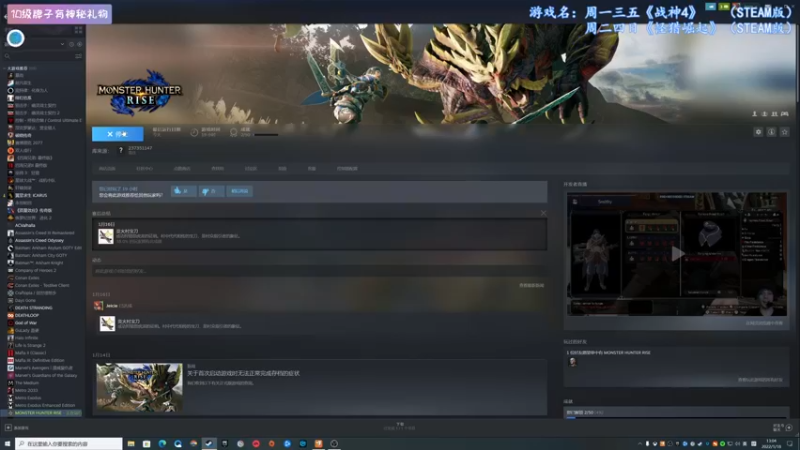
Task: Open the discussions tab
Action: point(251,168)
